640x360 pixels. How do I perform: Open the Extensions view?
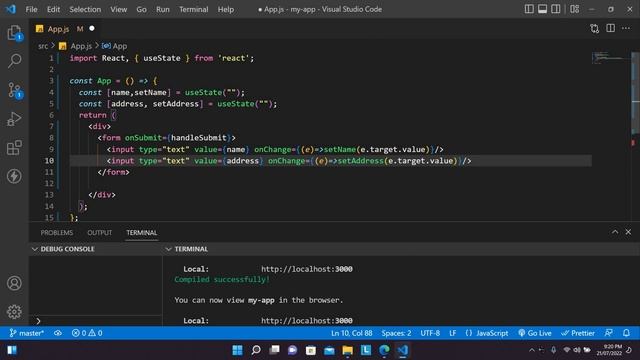click(x=14, y=148)
